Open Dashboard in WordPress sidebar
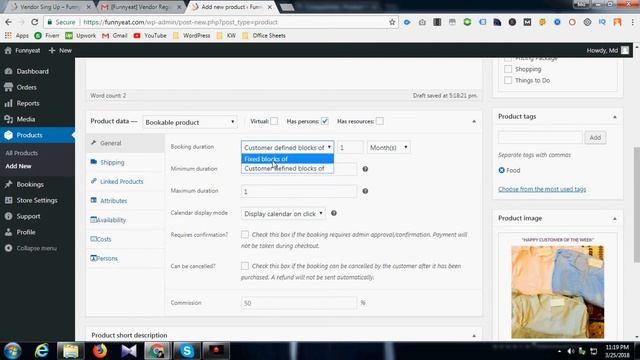 (x=32, y=71)
